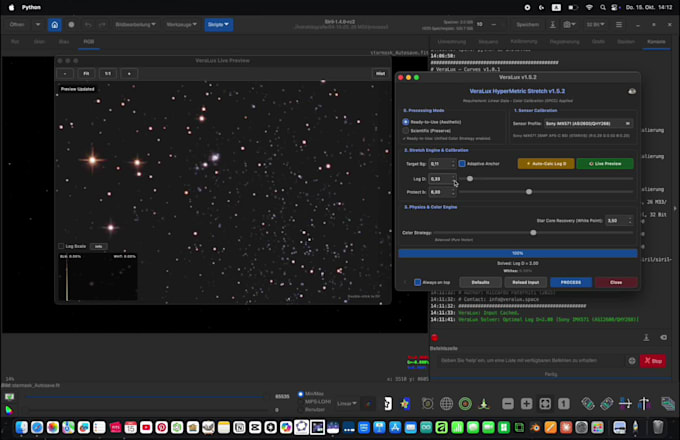Select MIPS-LO/HI display radio button
The image size is (680, 440).
tap(301, 402)
